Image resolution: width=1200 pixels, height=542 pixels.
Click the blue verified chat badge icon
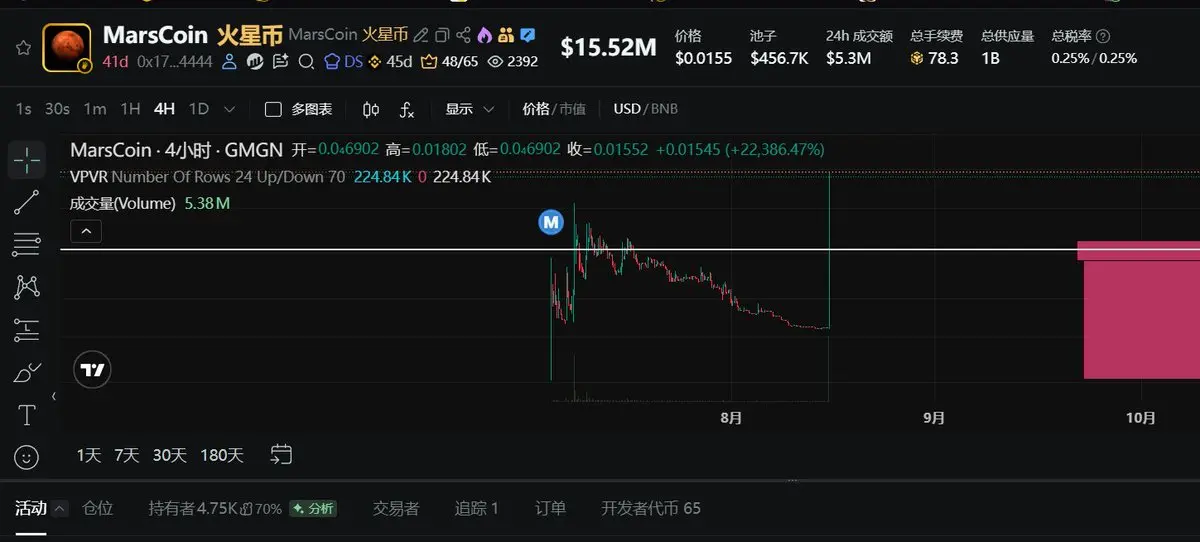click(527, 35)
